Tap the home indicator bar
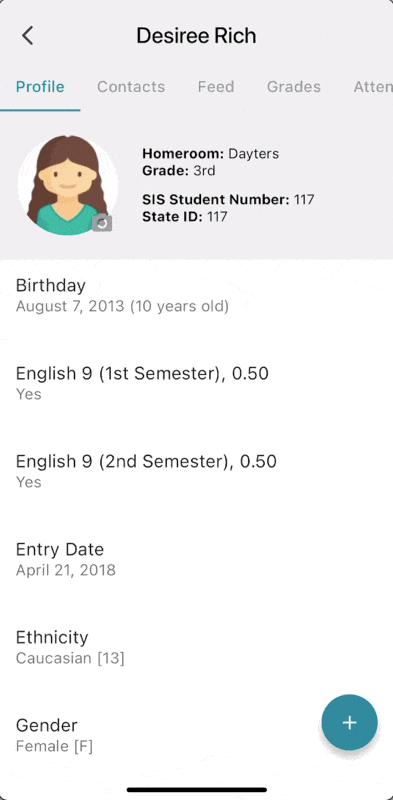Viewport: 393px width, 800px height. [x=196, y=790]
